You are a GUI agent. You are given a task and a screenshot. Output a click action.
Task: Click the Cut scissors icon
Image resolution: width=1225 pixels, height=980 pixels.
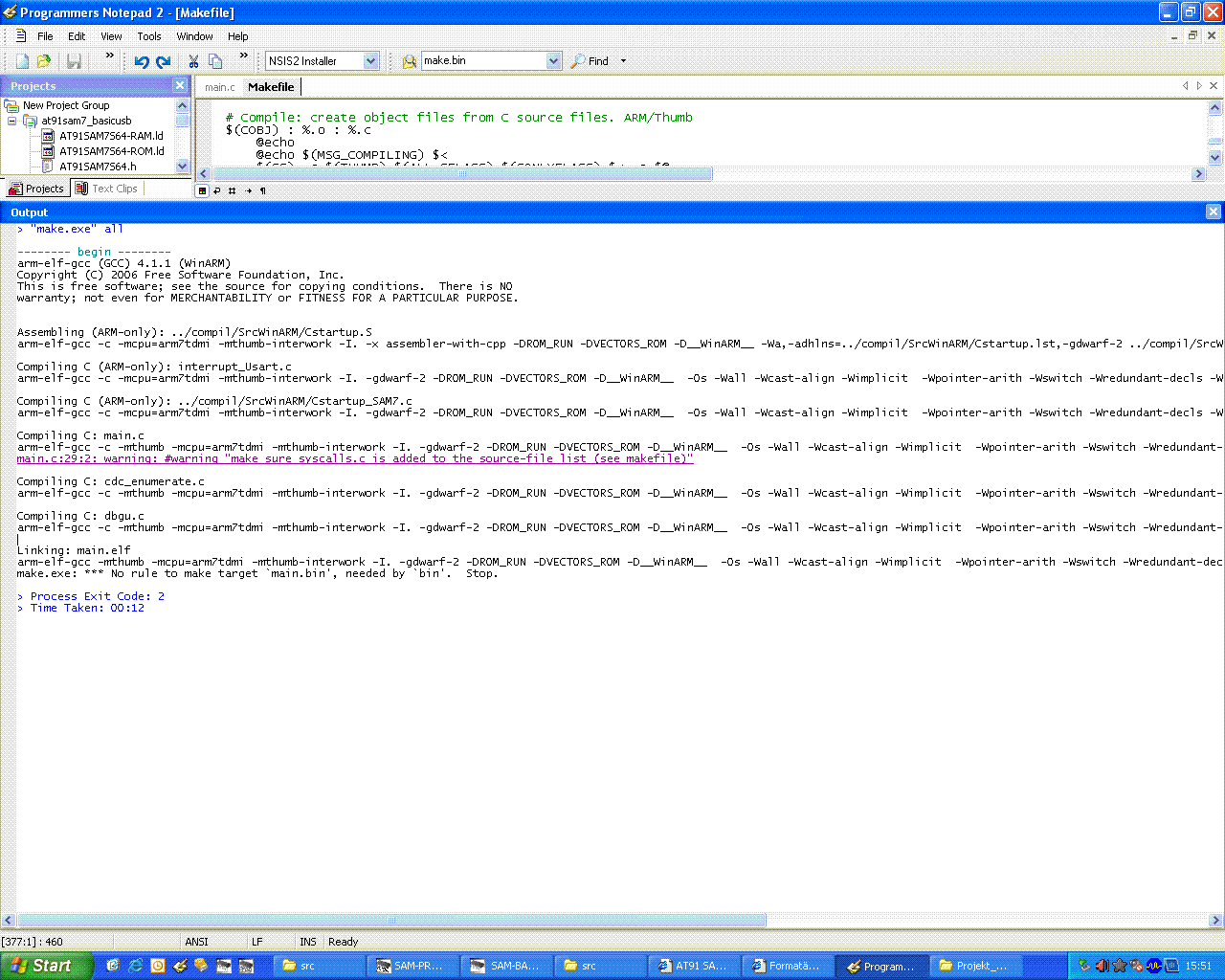coord(193,61)
